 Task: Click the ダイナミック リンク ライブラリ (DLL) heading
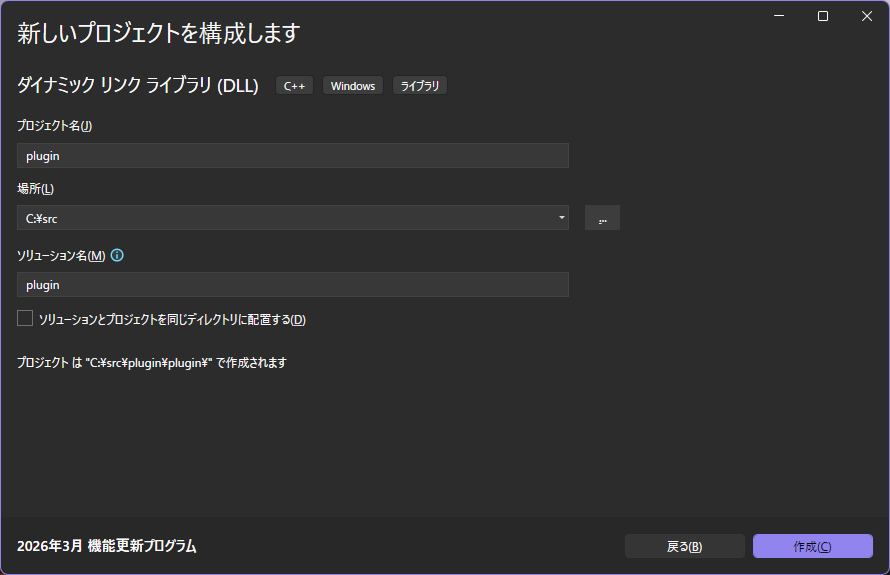[x=138, y=86]
